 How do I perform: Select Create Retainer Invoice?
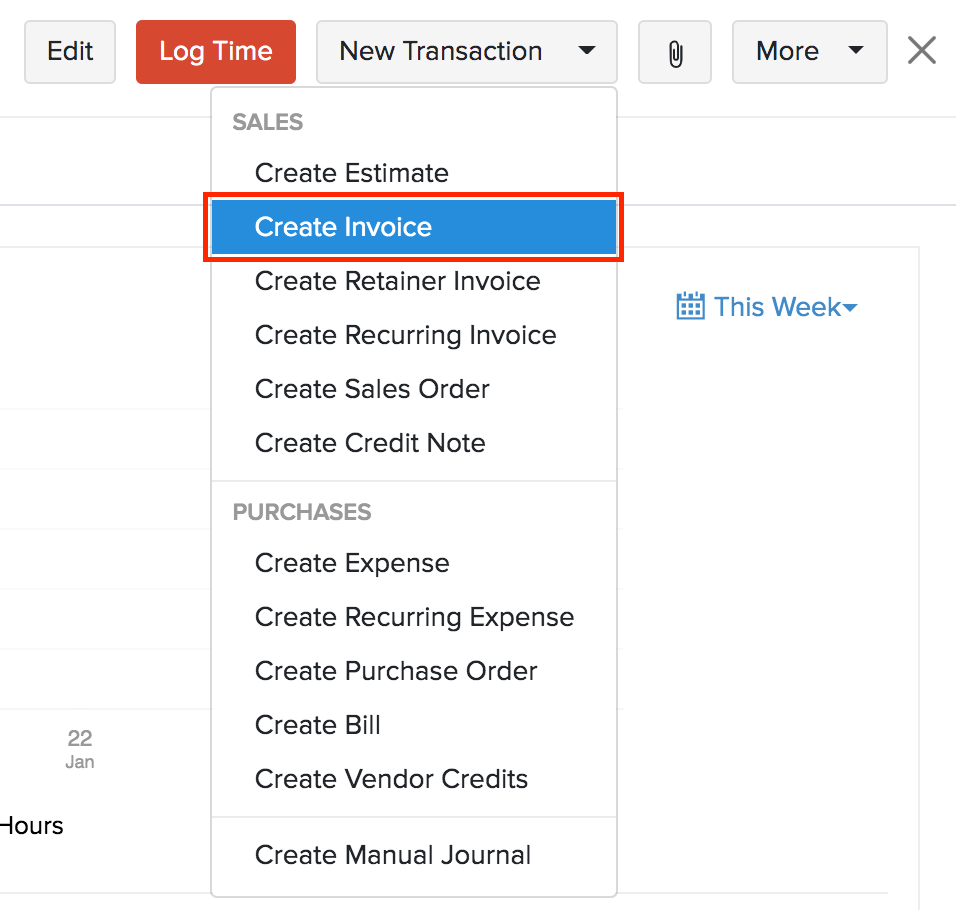397,281
